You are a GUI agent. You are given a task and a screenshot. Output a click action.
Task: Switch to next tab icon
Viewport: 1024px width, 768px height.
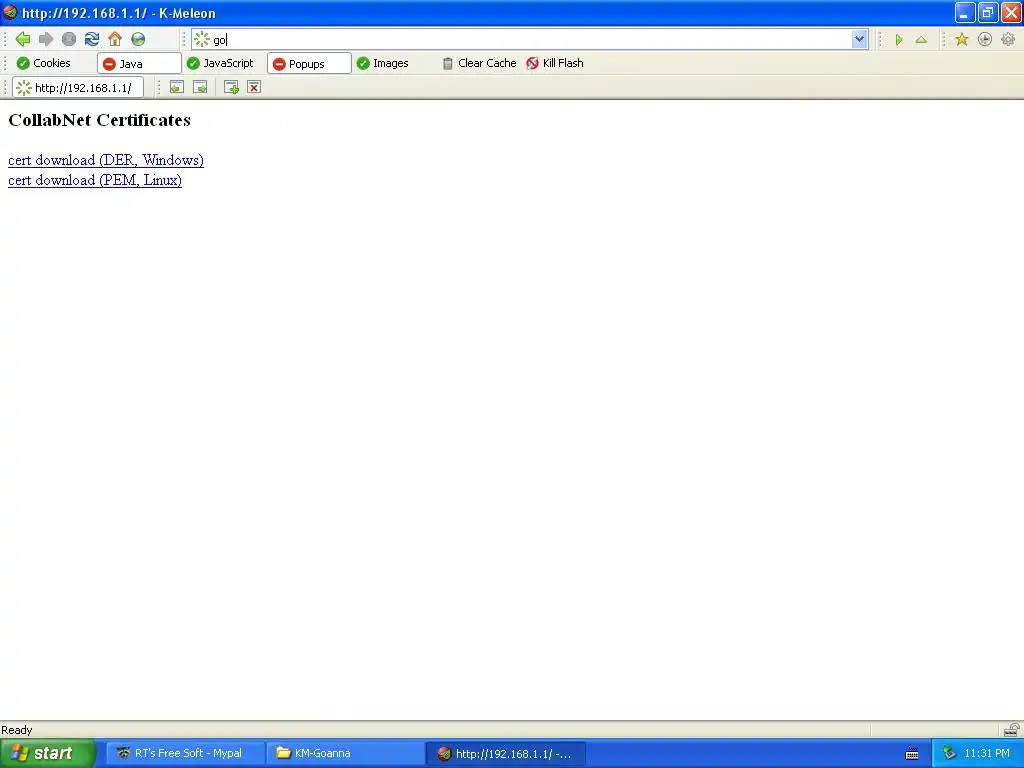pos(200,88)
